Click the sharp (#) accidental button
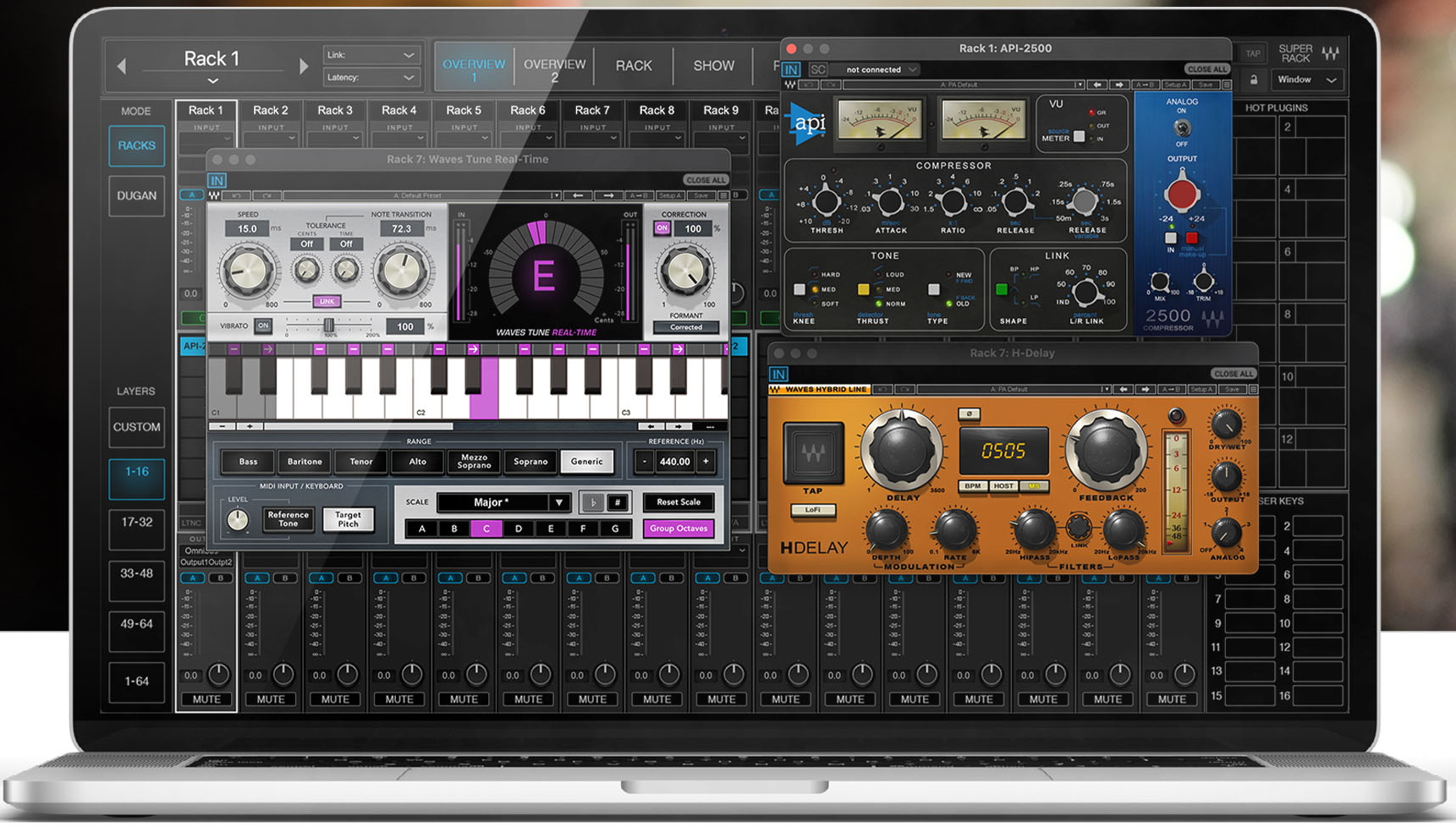This screenshot has height=827, width=1456. tap(618, 502)
